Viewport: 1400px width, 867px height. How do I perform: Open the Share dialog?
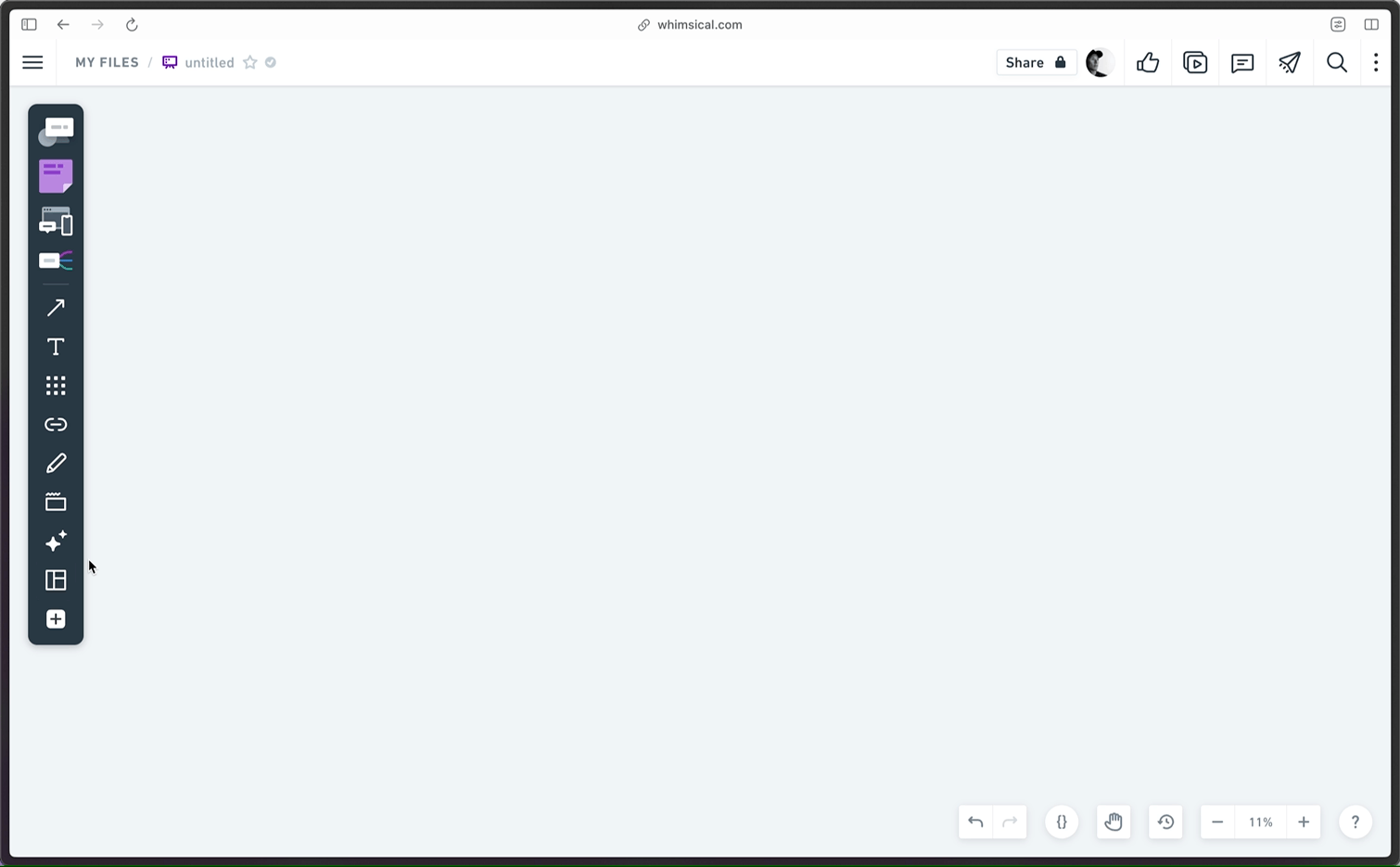(1036, 62)
